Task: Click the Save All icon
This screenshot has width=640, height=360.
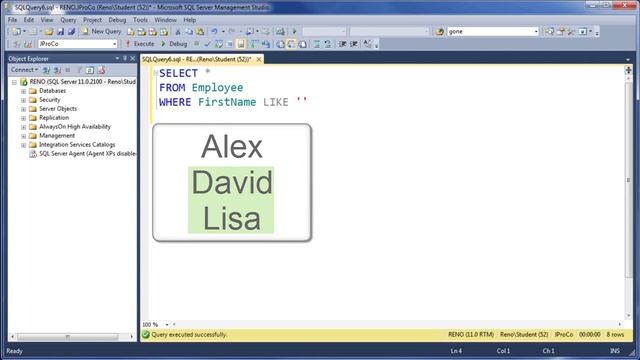Action: [x=71, y=31]
